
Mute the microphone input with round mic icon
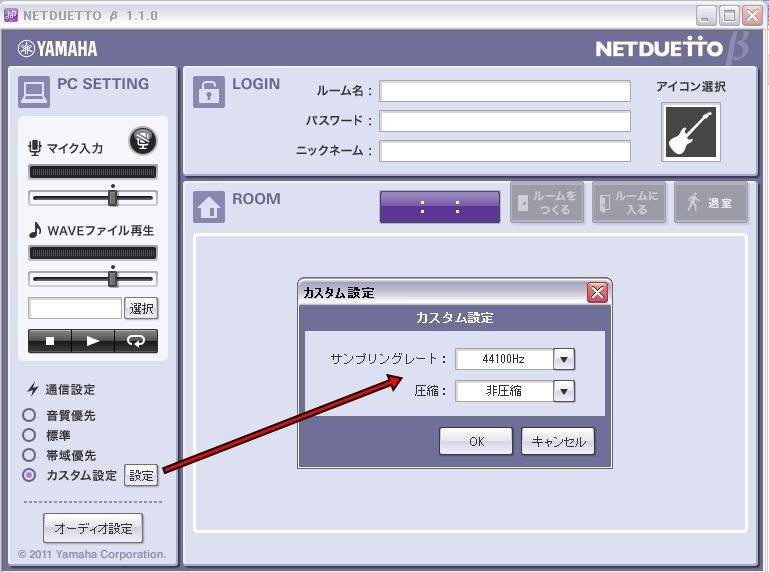coord(143,141)
